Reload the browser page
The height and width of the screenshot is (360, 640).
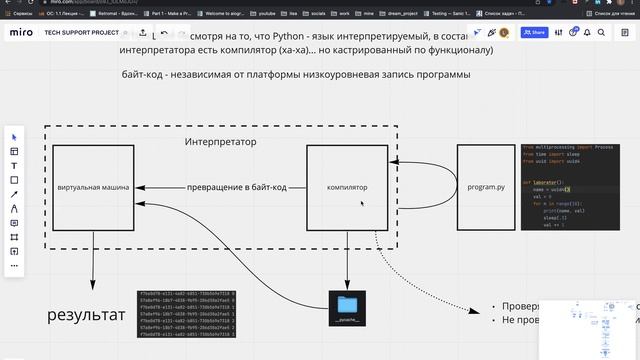click(31, 2)
